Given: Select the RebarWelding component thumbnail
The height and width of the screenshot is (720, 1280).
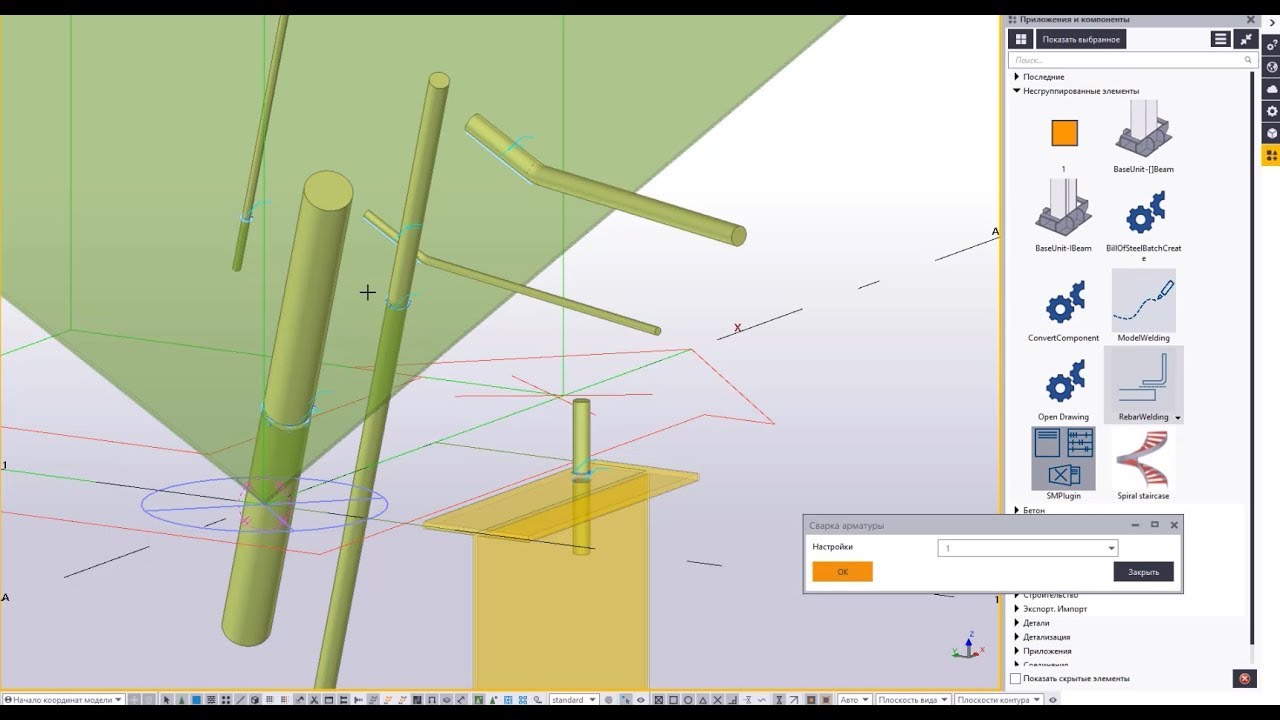Looking at the screenshot, I should click(x=1143, y=380).
